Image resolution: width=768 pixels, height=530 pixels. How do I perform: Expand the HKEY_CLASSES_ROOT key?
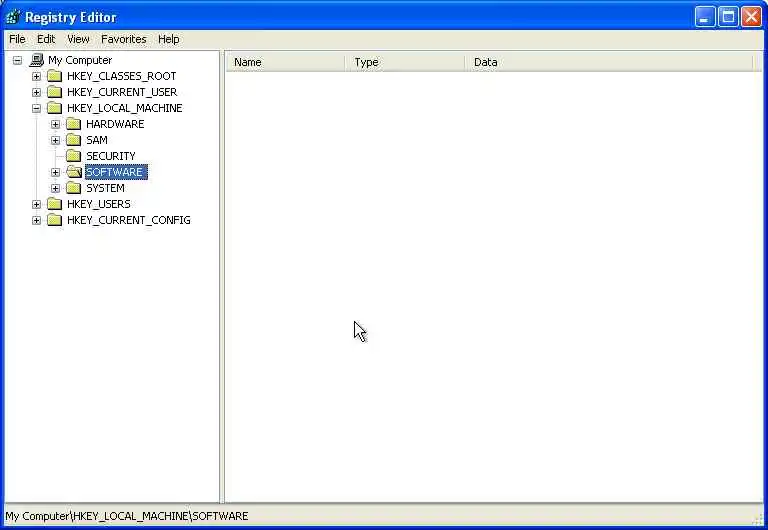tap(36, 76)
